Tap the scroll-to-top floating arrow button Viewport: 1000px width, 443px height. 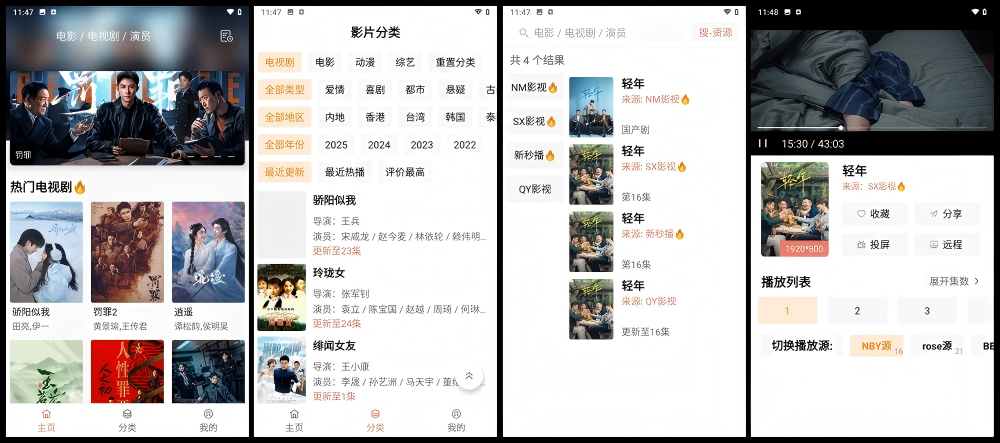tap(469, 376)
